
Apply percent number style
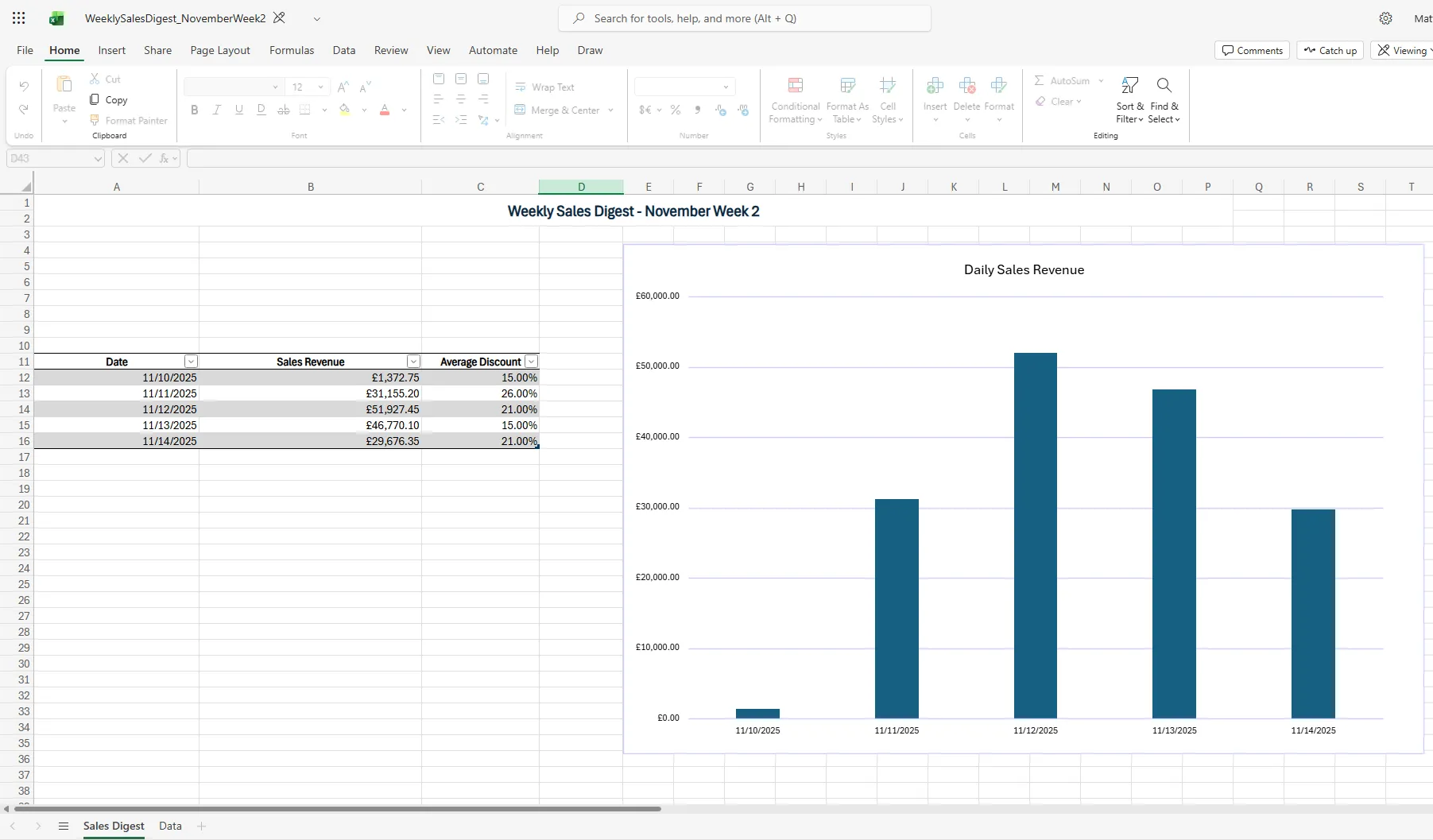coord(675,110)
